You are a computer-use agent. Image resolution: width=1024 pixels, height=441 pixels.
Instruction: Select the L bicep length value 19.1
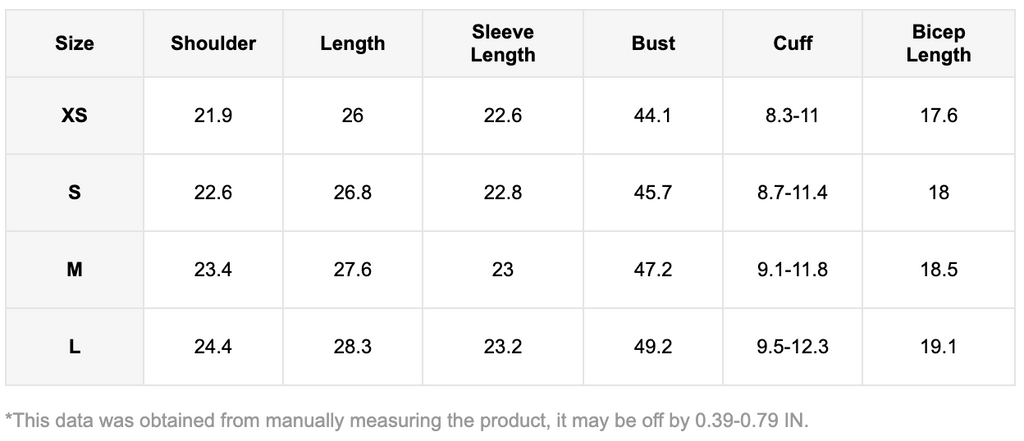click(x=938, y=347)
